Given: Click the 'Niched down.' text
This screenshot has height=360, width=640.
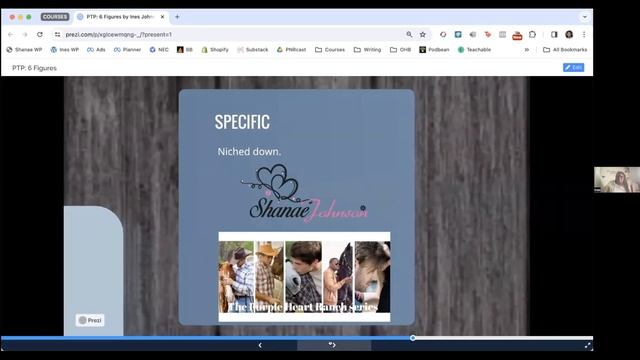Looking at the screenshot, I should tap(249, 152).
